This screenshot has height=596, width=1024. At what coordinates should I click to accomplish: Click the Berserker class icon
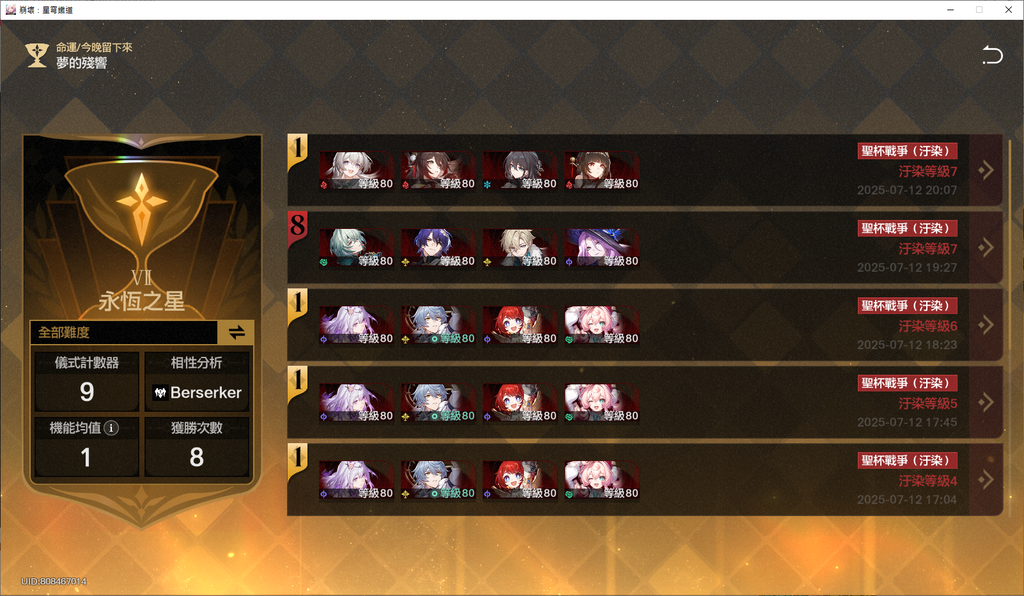click(x=160, y=392)
